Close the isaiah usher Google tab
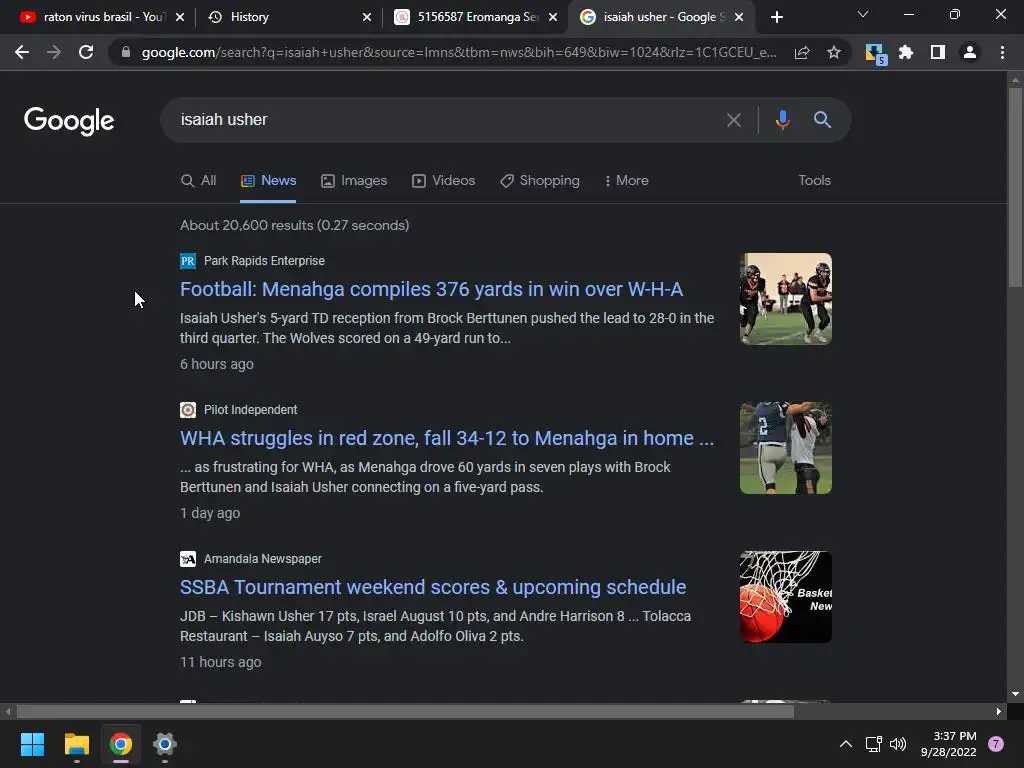 coord(739,17)
